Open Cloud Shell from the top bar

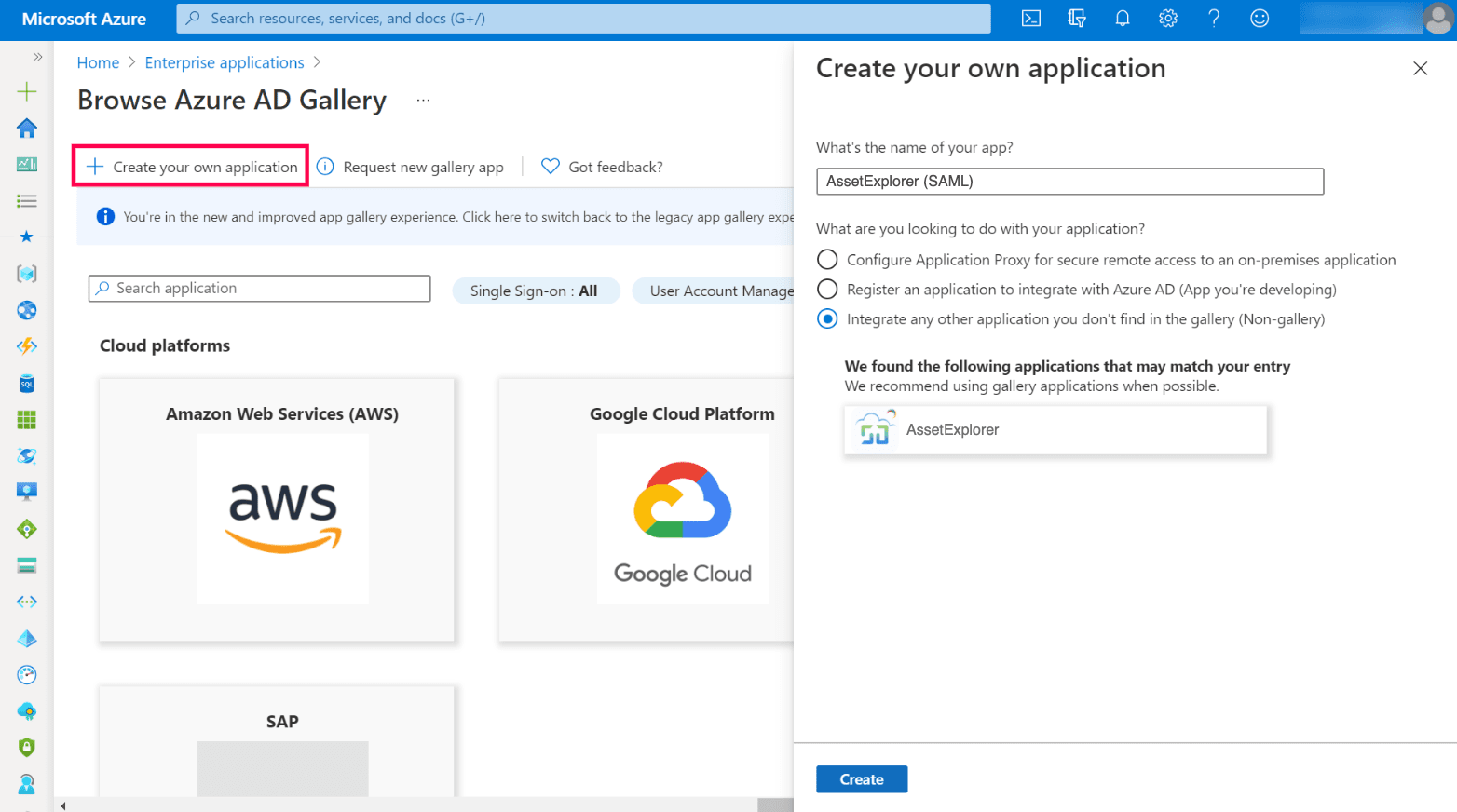(1030, 19)
